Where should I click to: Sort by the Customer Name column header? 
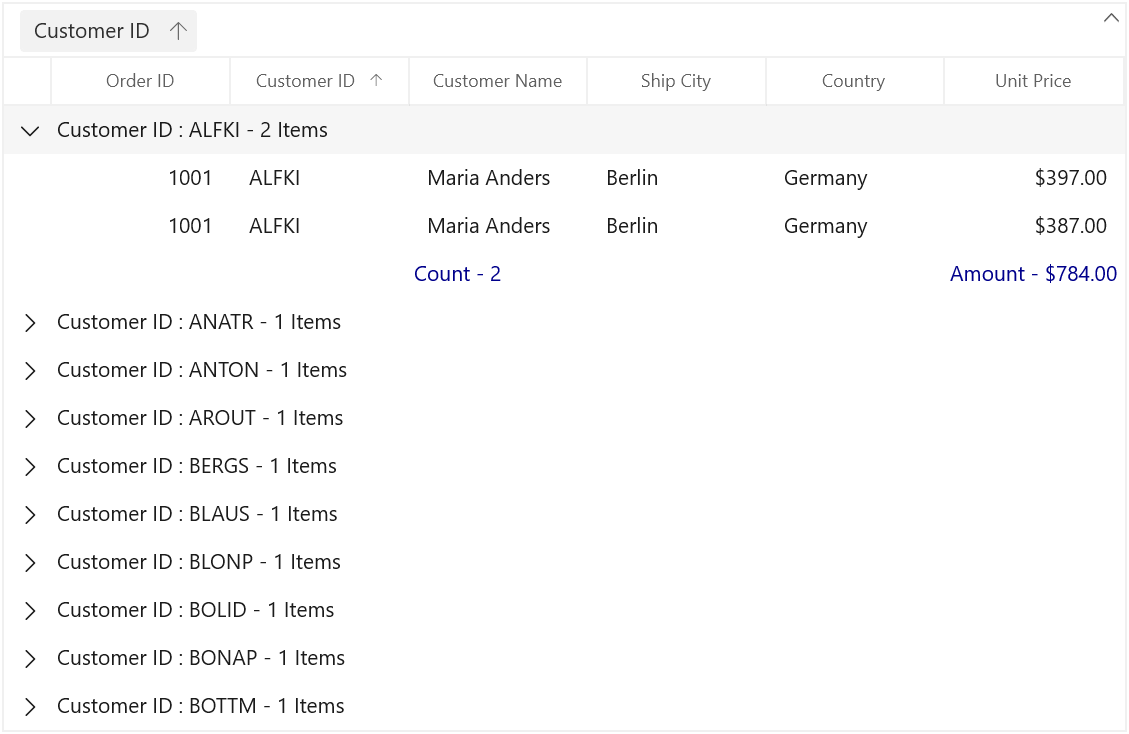pyautogui.click(x=498, y=81)
